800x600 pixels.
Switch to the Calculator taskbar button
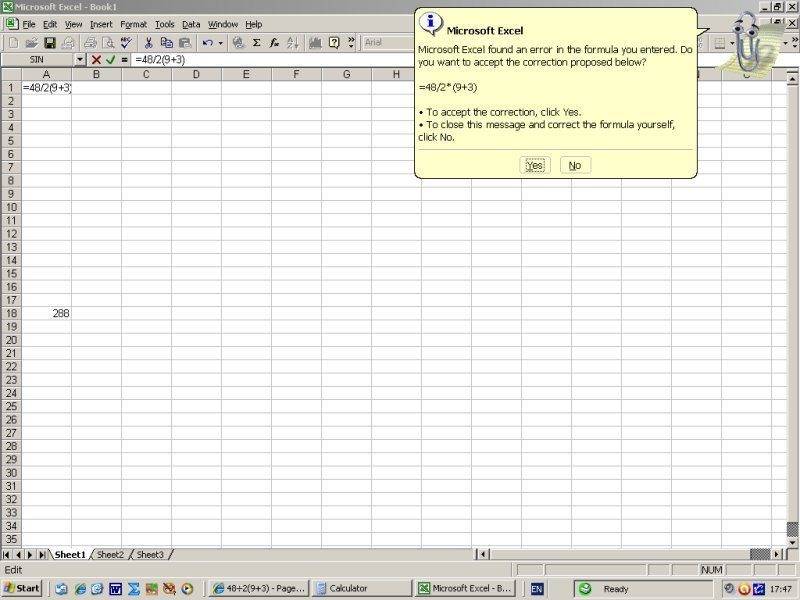pyautogui.click(x=362, y=588)
